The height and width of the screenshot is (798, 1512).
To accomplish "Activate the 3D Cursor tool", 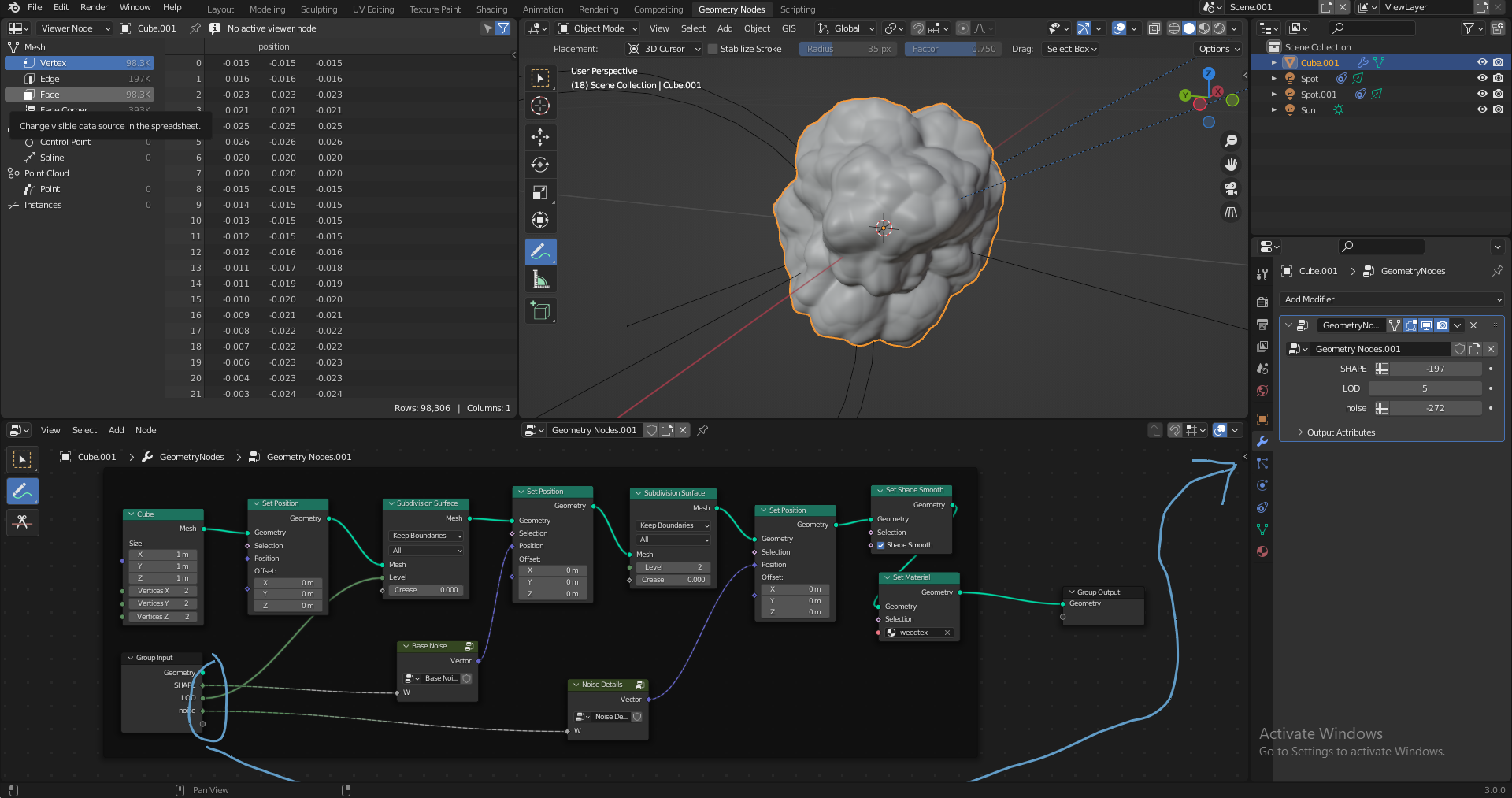I will [x=540, y=106].
